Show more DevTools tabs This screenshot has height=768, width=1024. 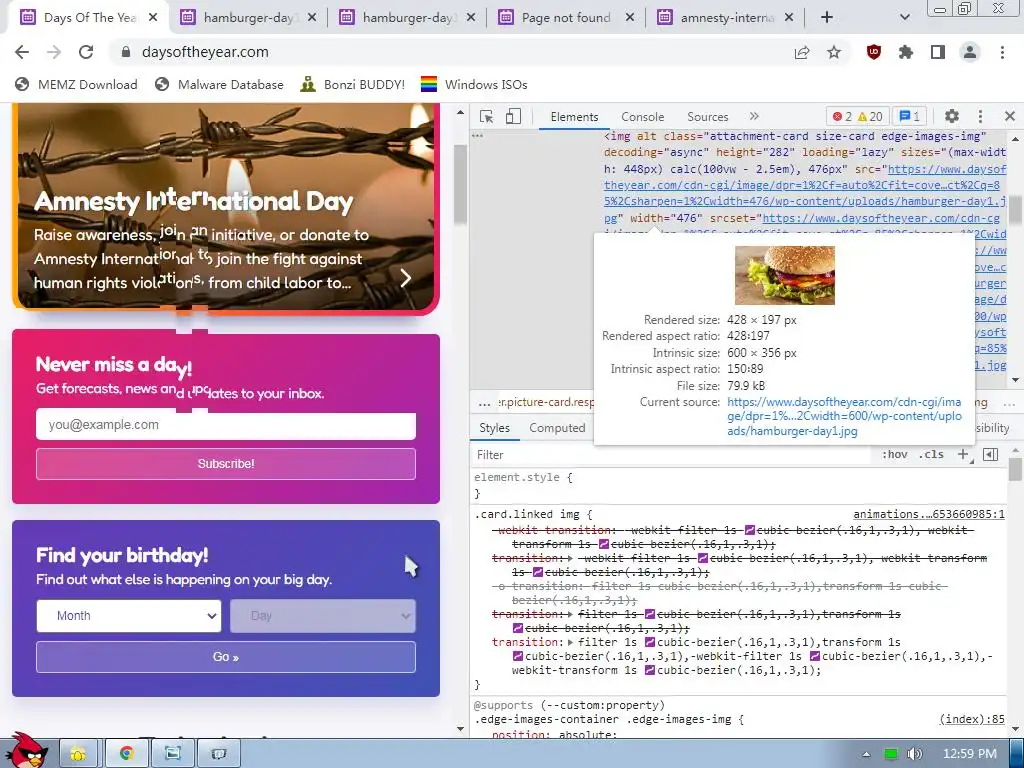pyautogui.click(x=754, y=116)
